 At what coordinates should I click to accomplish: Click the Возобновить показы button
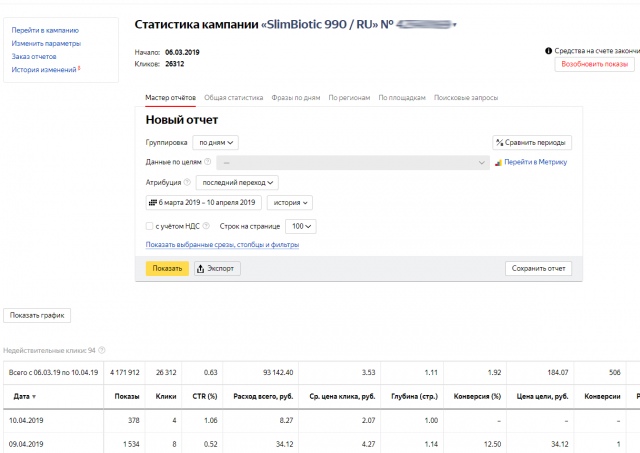[594, 64]
